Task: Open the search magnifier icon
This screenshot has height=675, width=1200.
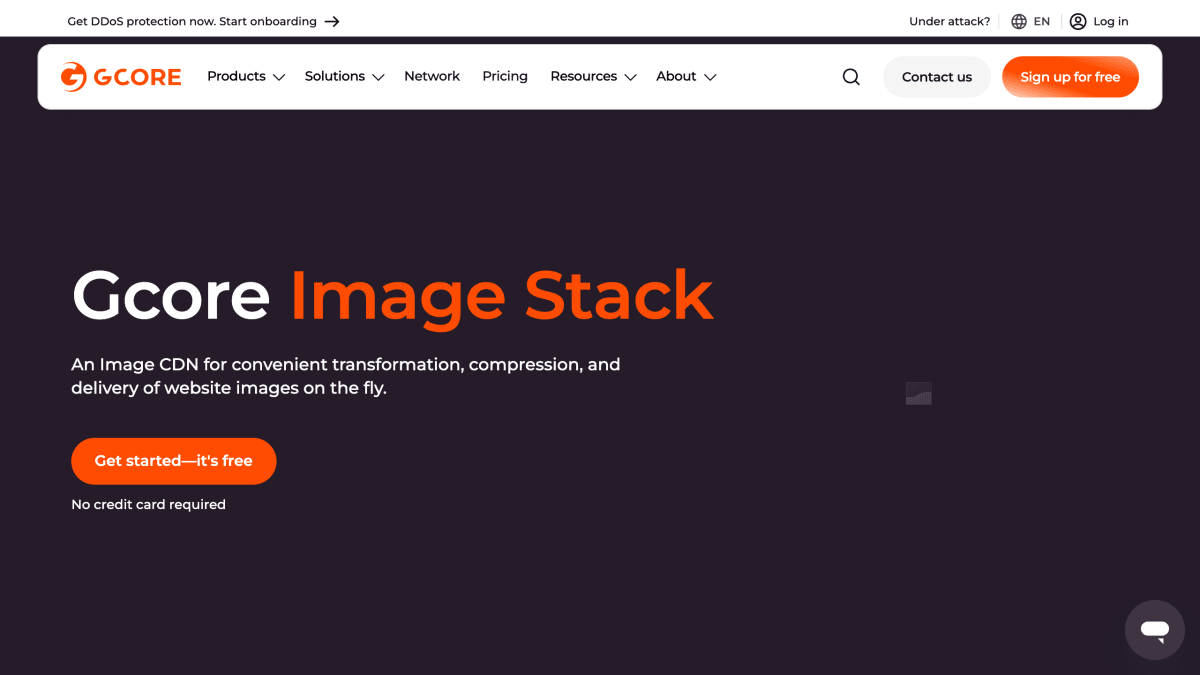Action: pos(851,77)
